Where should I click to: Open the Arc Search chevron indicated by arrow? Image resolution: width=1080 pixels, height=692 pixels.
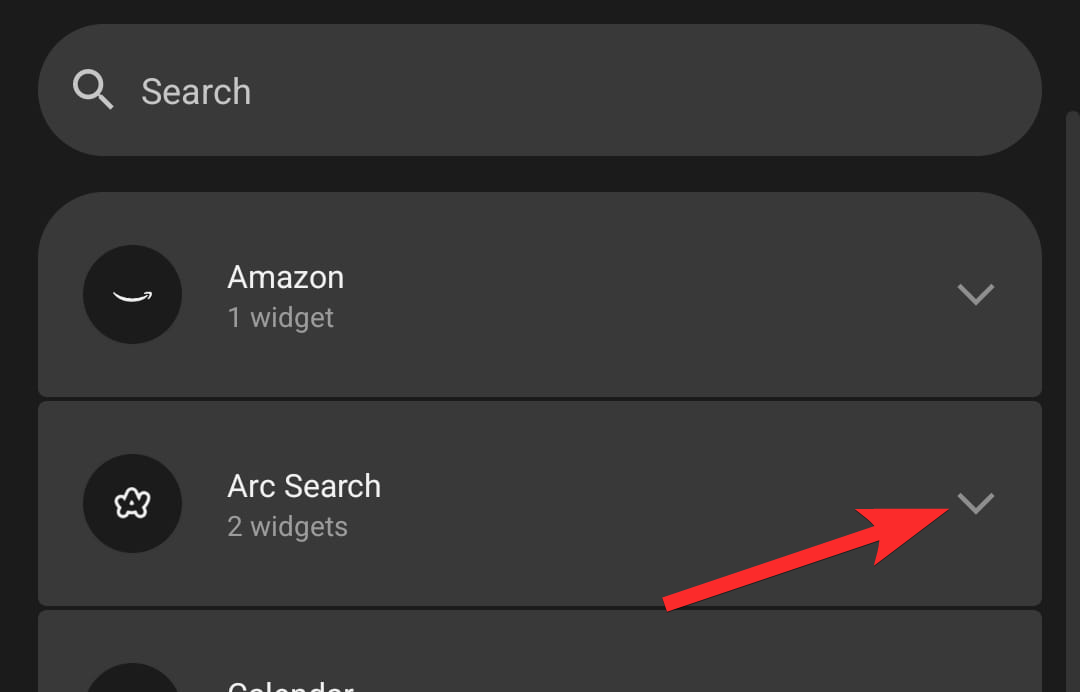[x=976, y=504]
